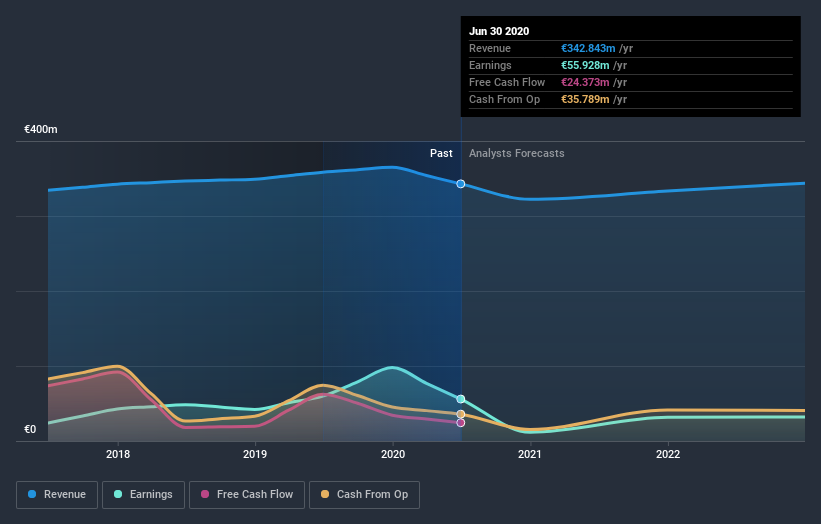Toggle the Earnings legend series

pyautogui.click(x=143, y=495)
